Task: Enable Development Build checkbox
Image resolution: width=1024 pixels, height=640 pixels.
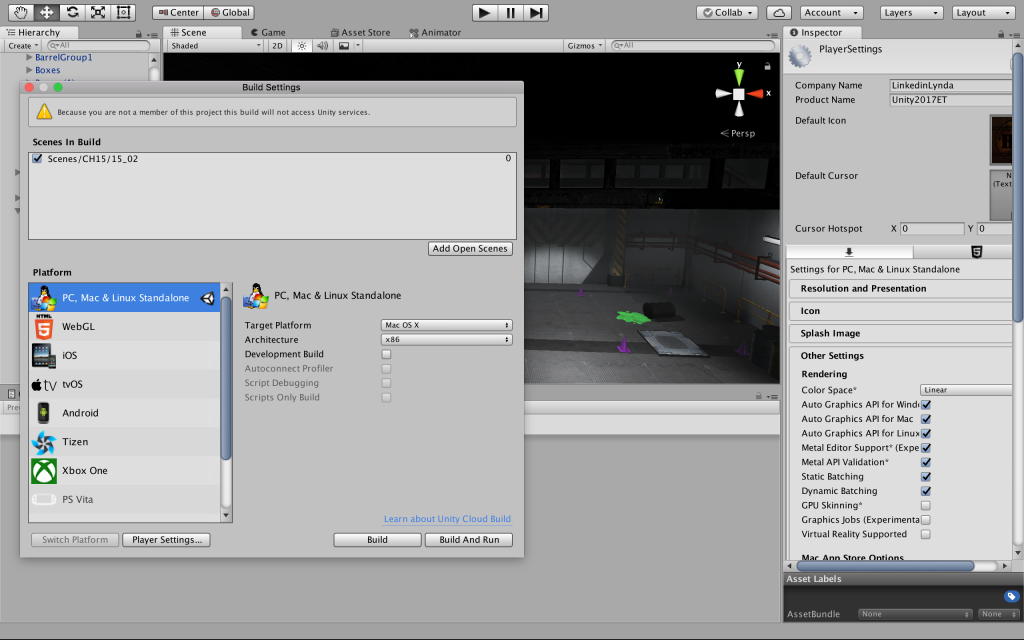Action: pos(387,354)
